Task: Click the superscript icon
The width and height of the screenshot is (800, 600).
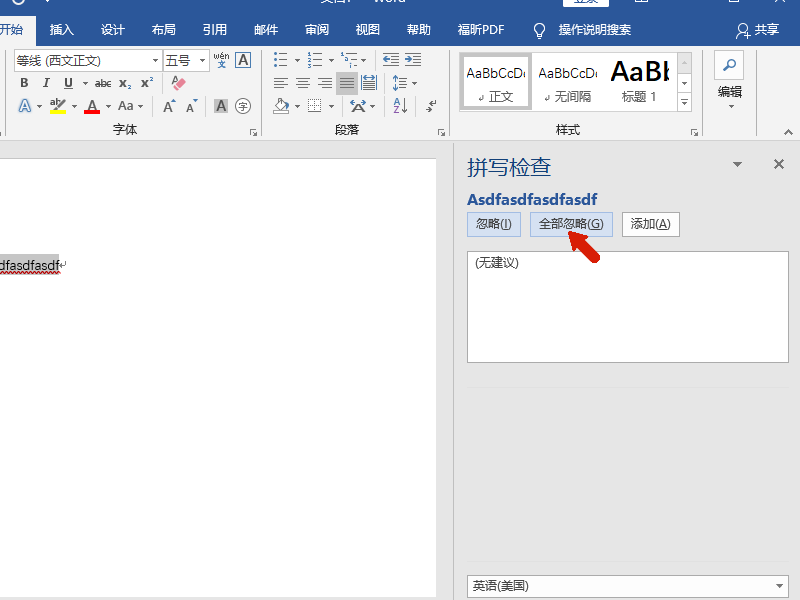Action: pyautogui.click(x=147, y=83)
